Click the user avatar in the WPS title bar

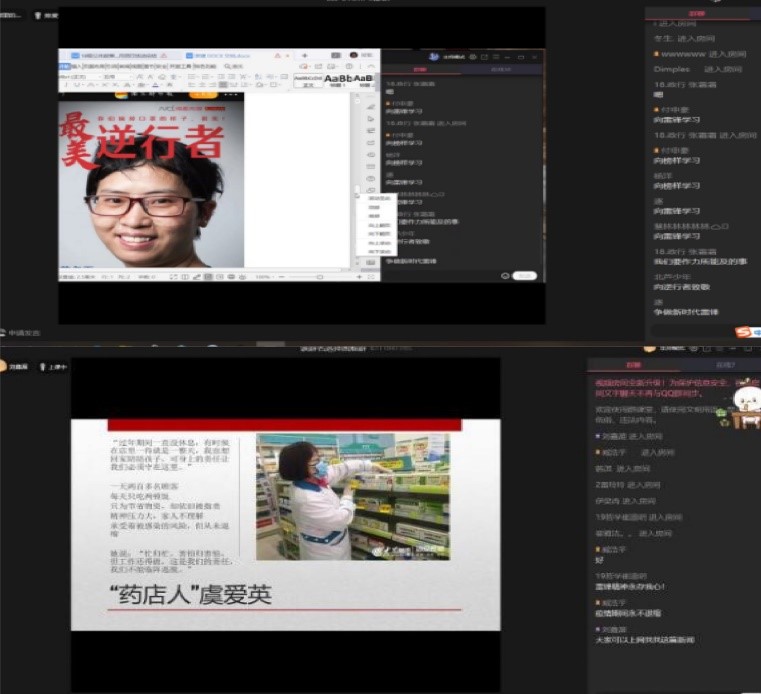[353, 55]
